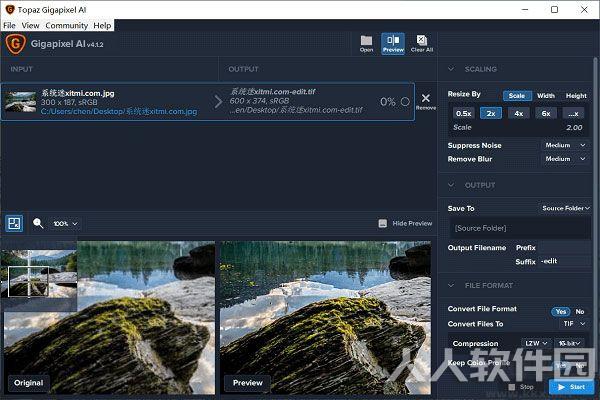Open the File menu
Viewport: 600px width, 400px height.
tap(9, 25)
